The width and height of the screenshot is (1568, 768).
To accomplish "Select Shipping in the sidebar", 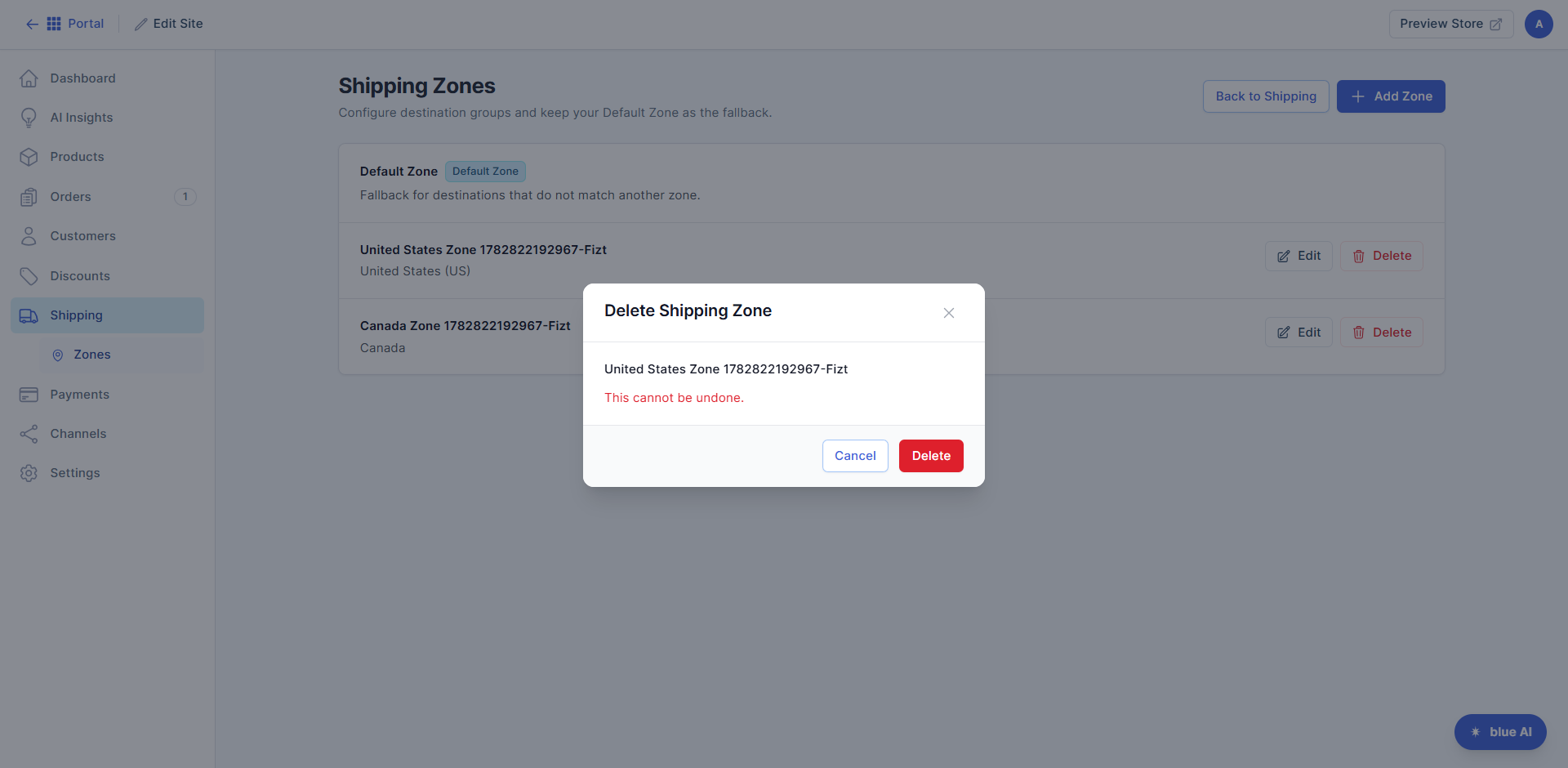I will coord(107,315).
